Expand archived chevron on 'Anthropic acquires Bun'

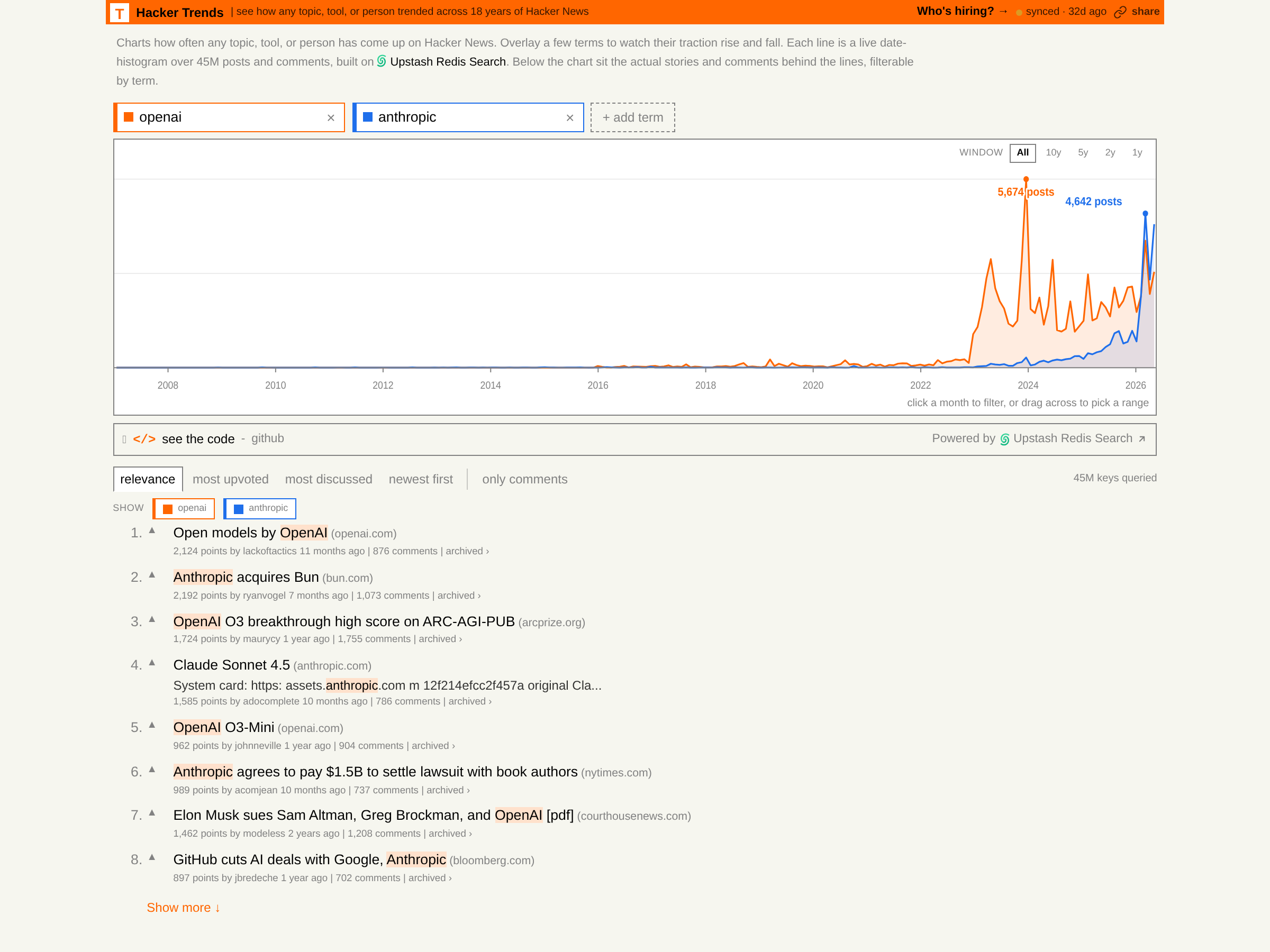(x=479, y=596)
